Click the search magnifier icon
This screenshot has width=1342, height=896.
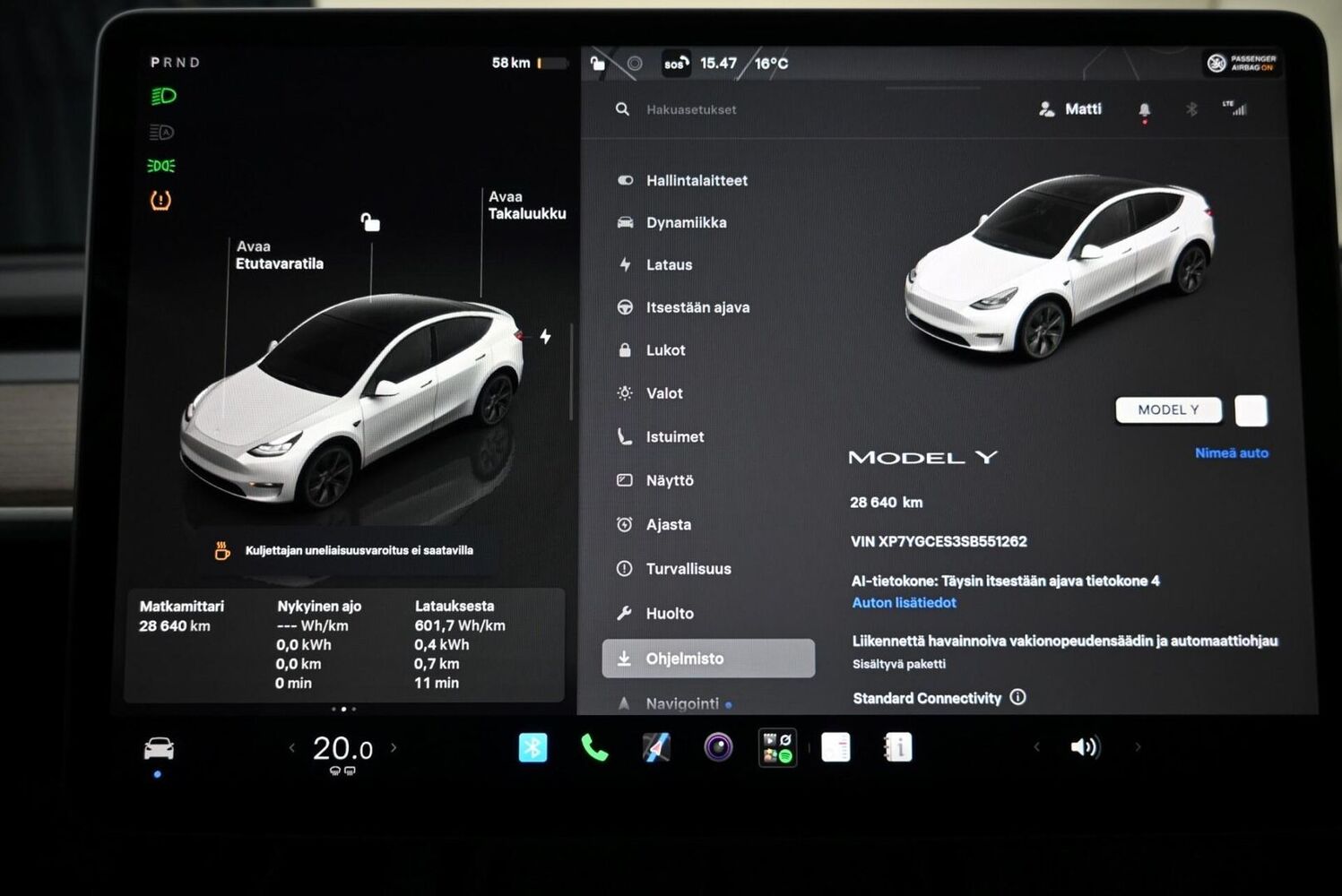coord(622,109)
